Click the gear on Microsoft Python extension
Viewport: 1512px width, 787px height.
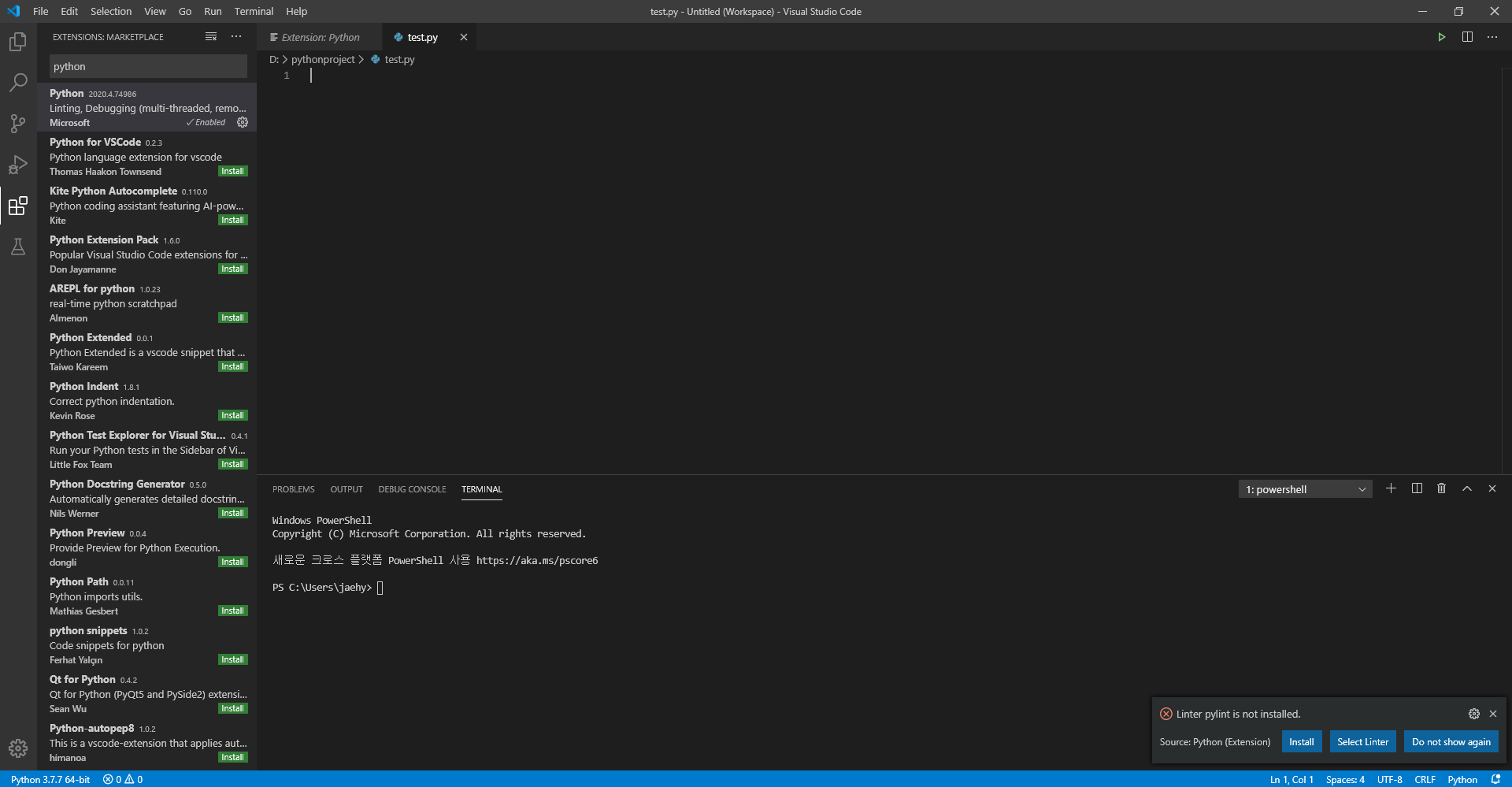(243, 122)
